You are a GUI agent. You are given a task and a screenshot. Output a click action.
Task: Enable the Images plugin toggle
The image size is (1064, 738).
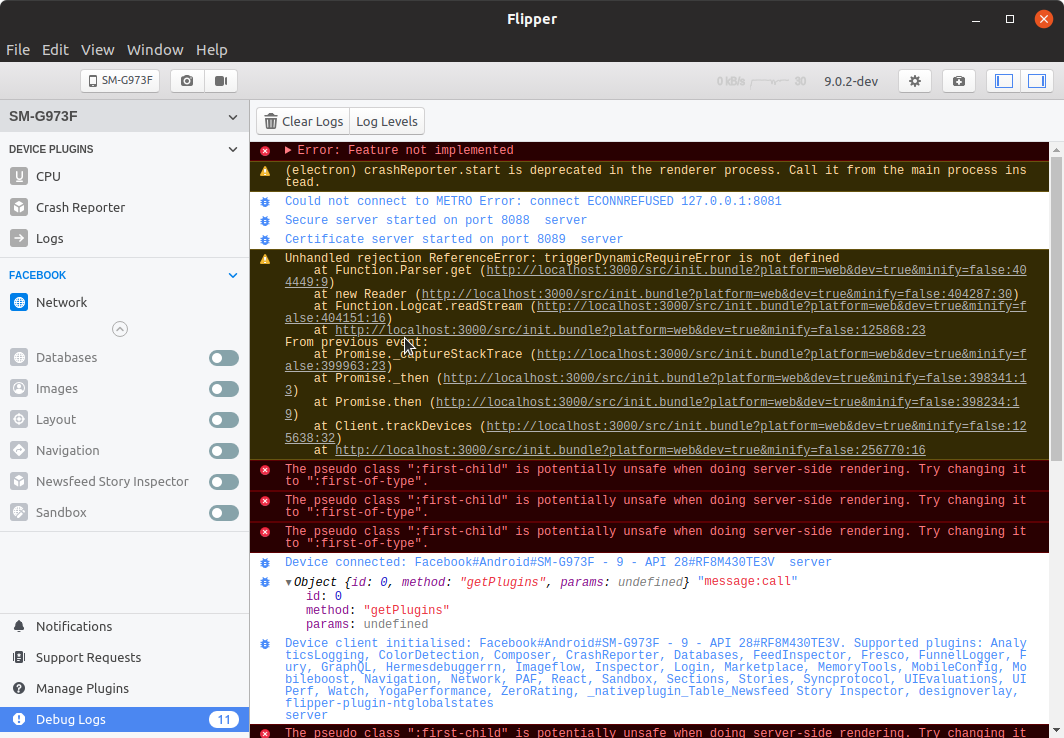point(224,389)
